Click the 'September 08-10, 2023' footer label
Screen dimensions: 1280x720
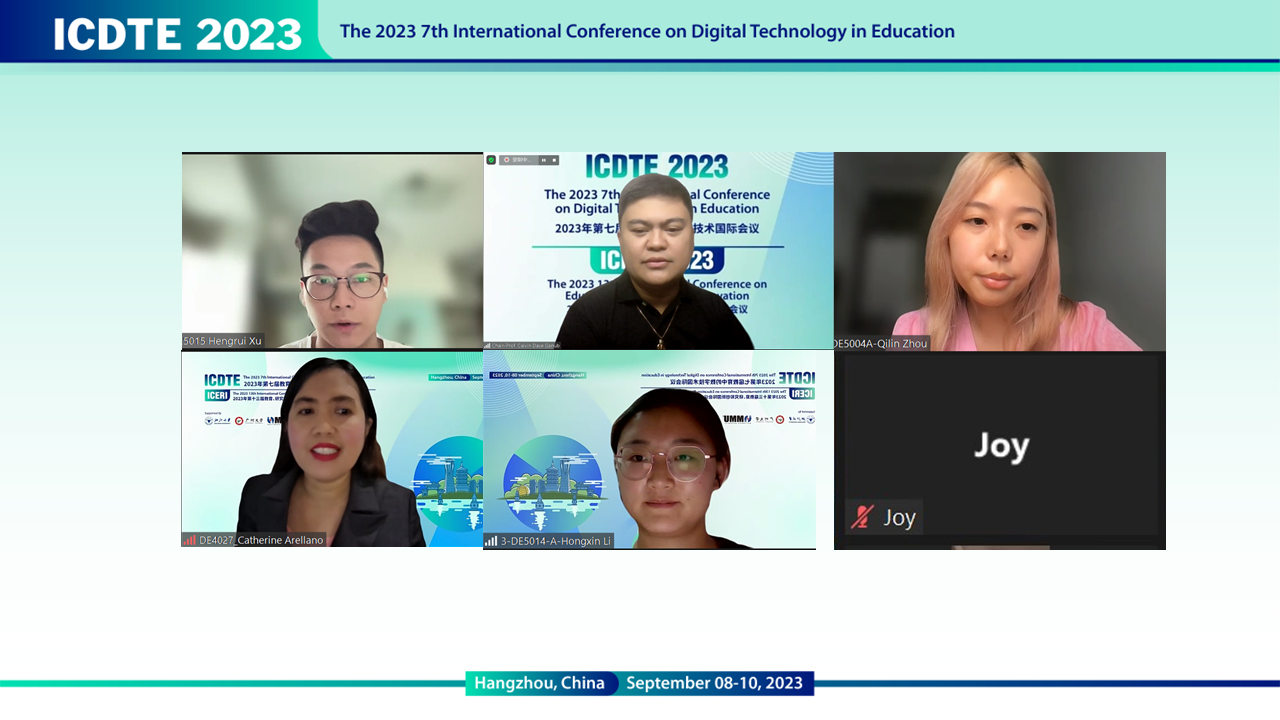[715, 683]
